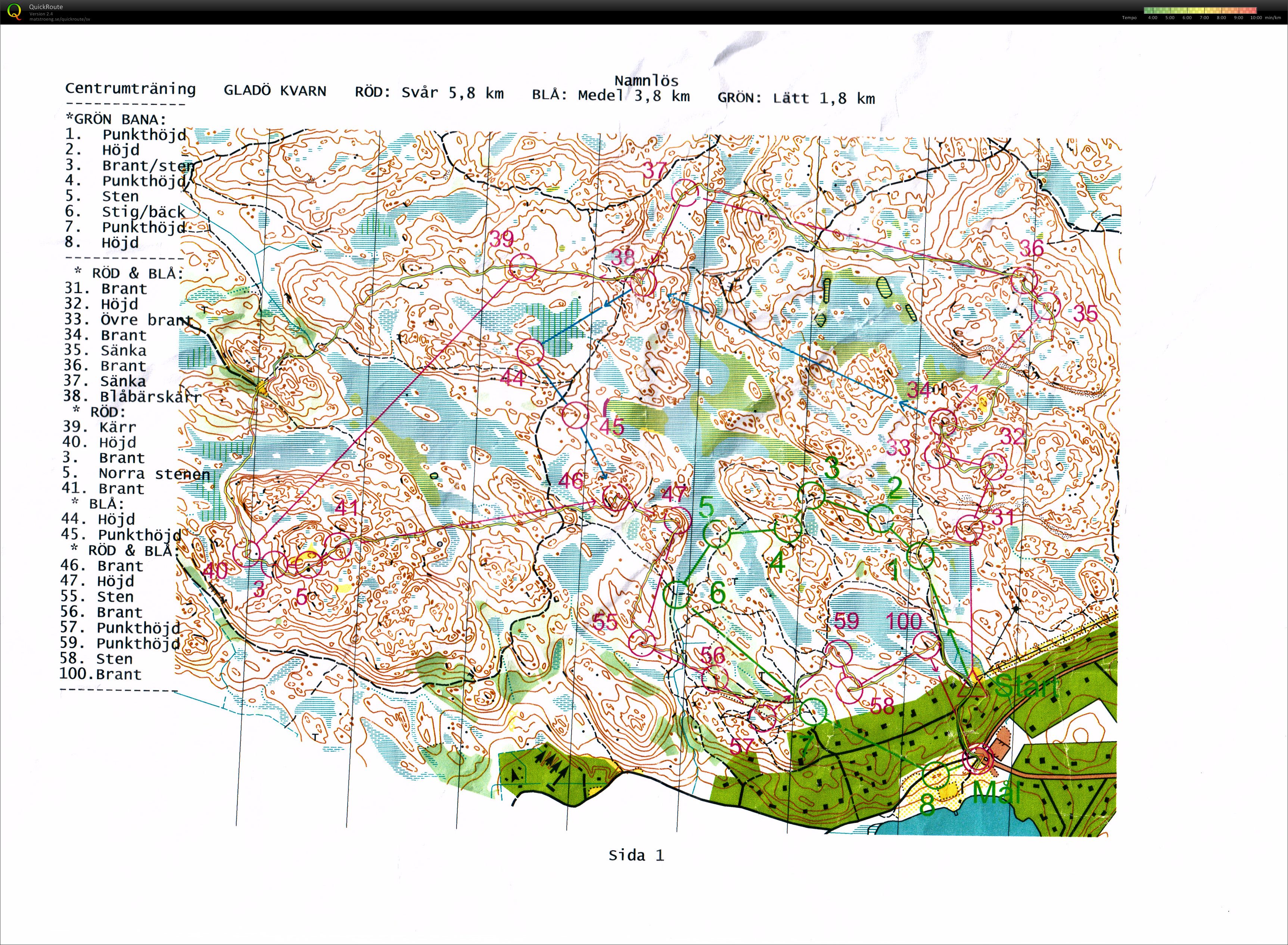Click control circle 37 at the map top
This screenshot has height=945, width=1288.
[x=685, y=193]
